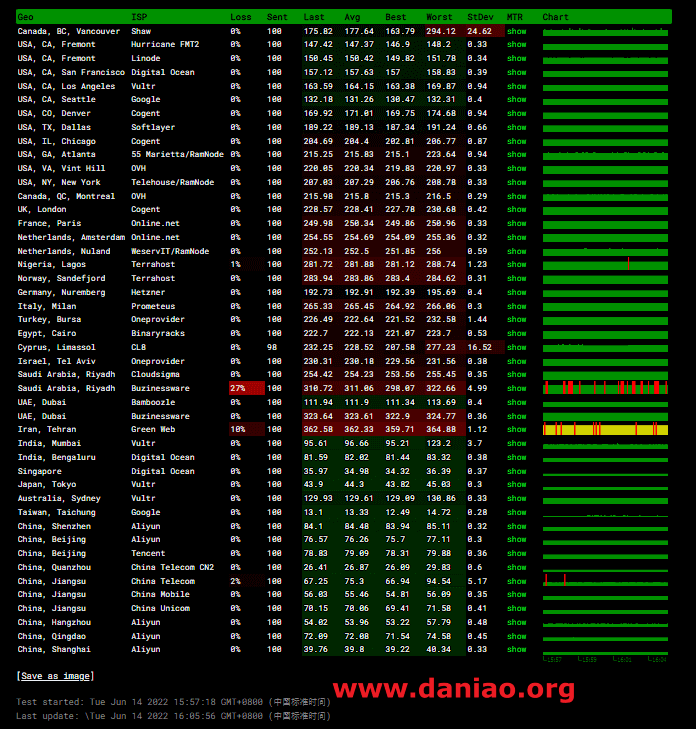
Task: Click the 16.52 StDev value for Cyprus
Action: pyautogui.click(x=479, y=347)
